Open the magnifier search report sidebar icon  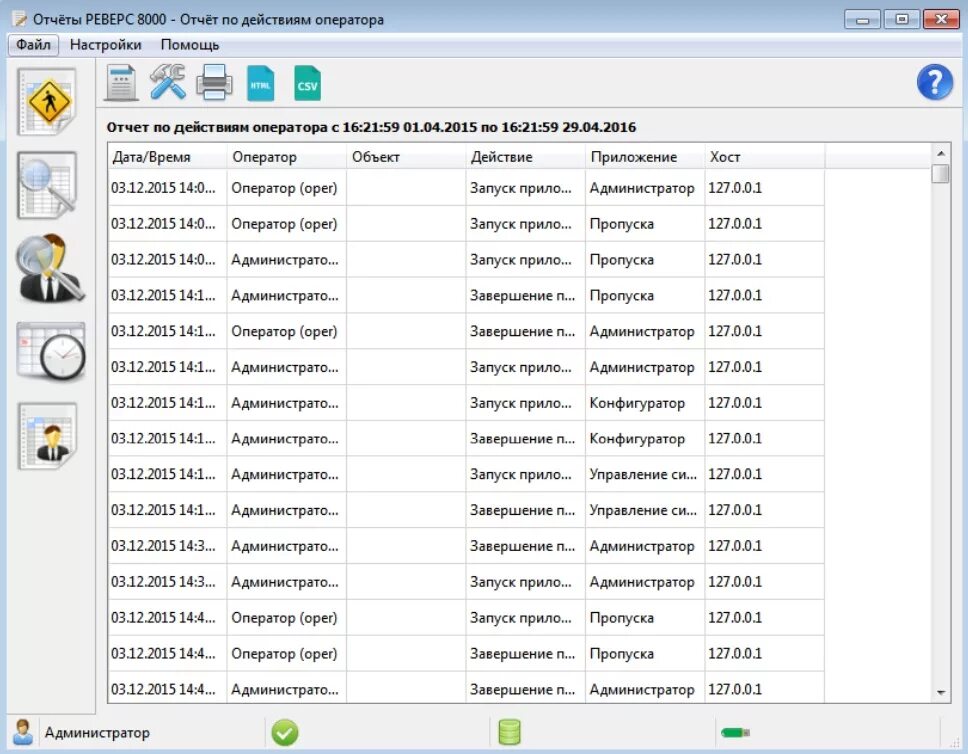[x=47, y=185]
